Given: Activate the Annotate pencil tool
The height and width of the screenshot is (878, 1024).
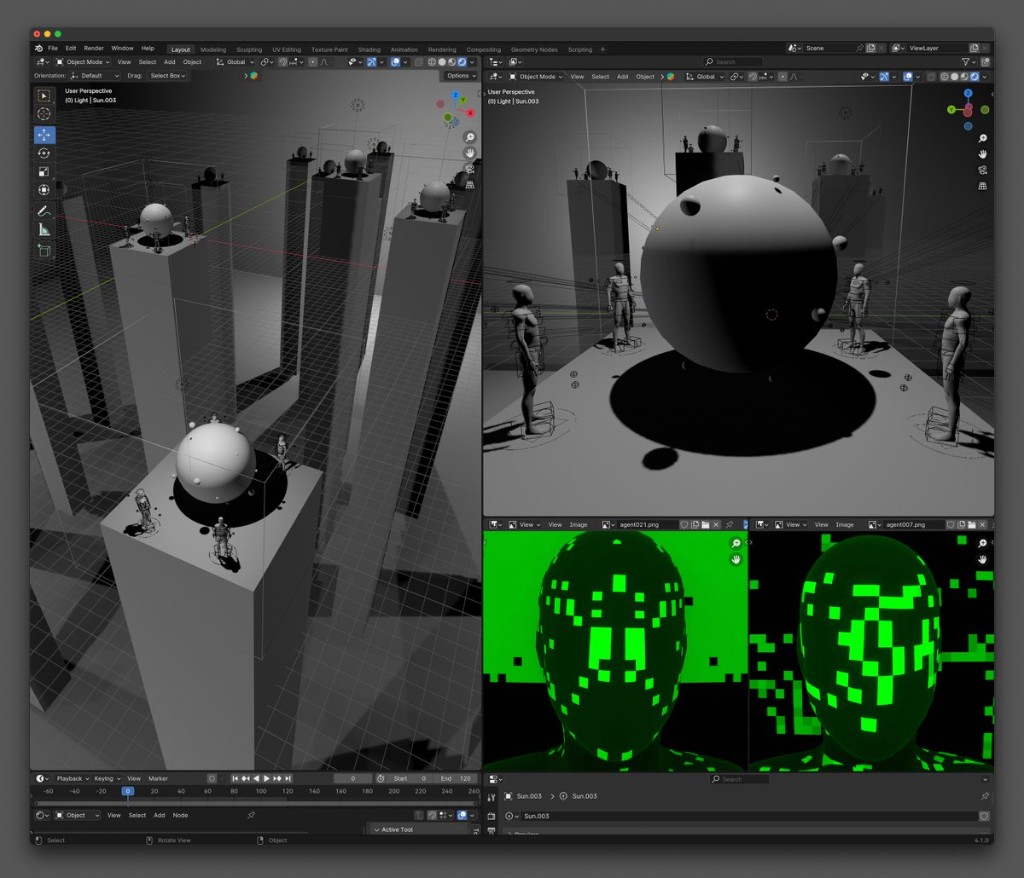Looking at the screenshot, I should tap(44, 211).
